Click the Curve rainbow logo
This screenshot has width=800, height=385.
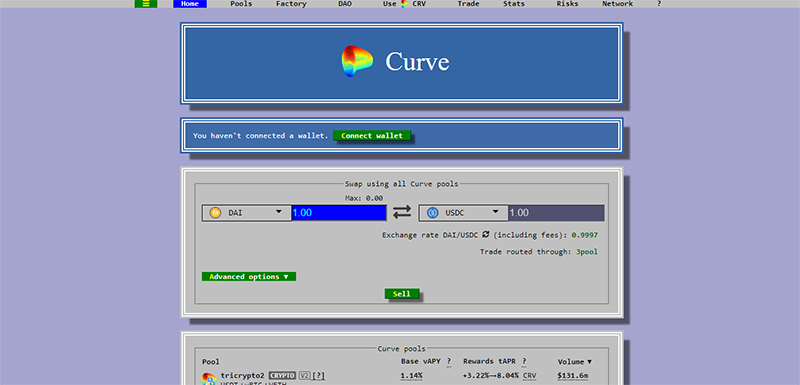357,61
